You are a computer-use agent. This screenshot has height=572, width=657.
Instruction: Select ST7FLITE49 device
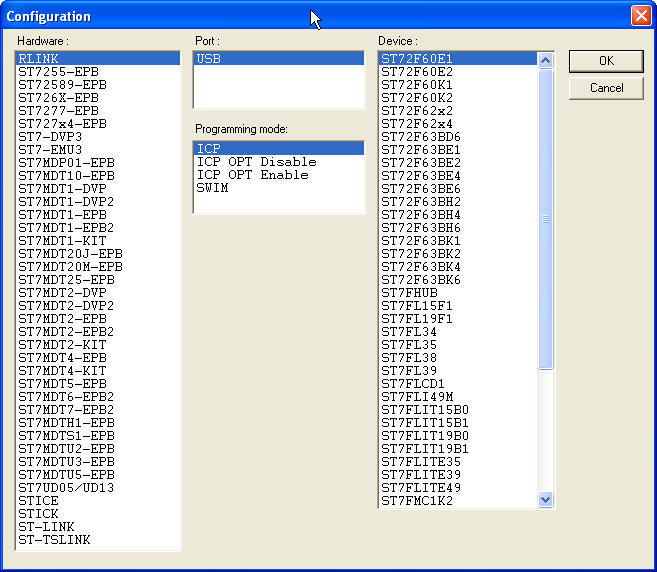pyautogui.click(x=458, y=487)
